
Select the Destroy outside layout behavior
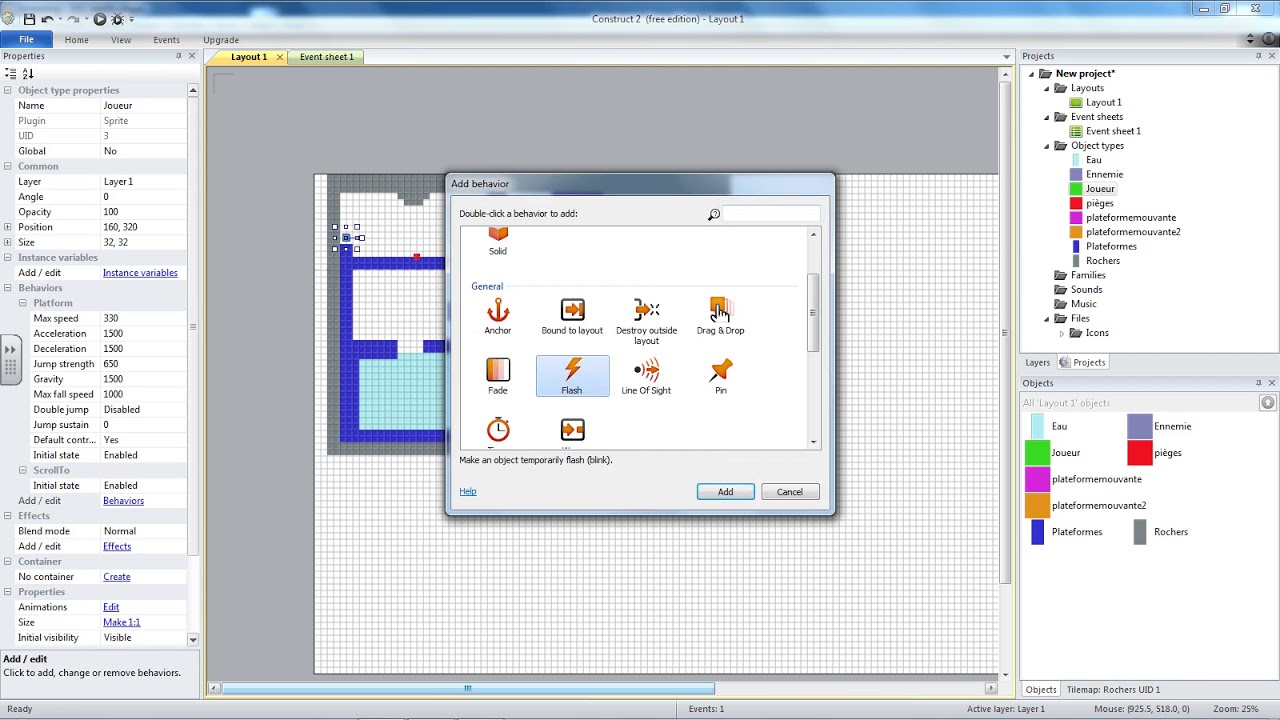[646, 322]
